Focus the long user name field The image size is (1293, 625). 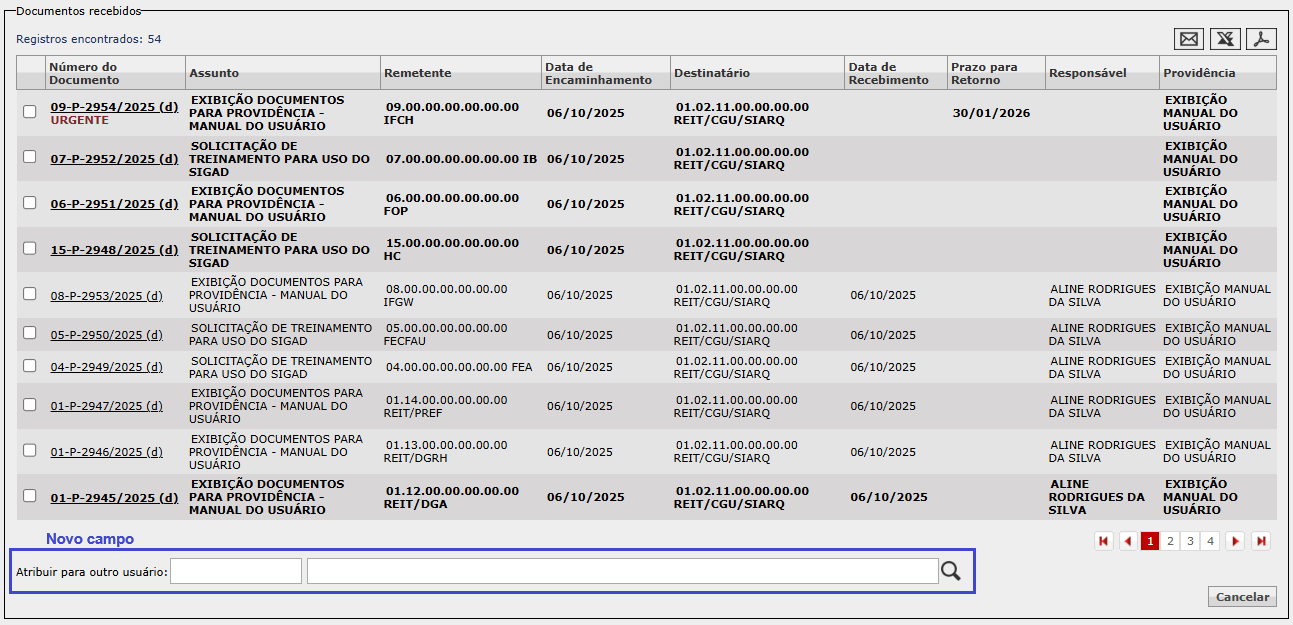pos(622,571)
